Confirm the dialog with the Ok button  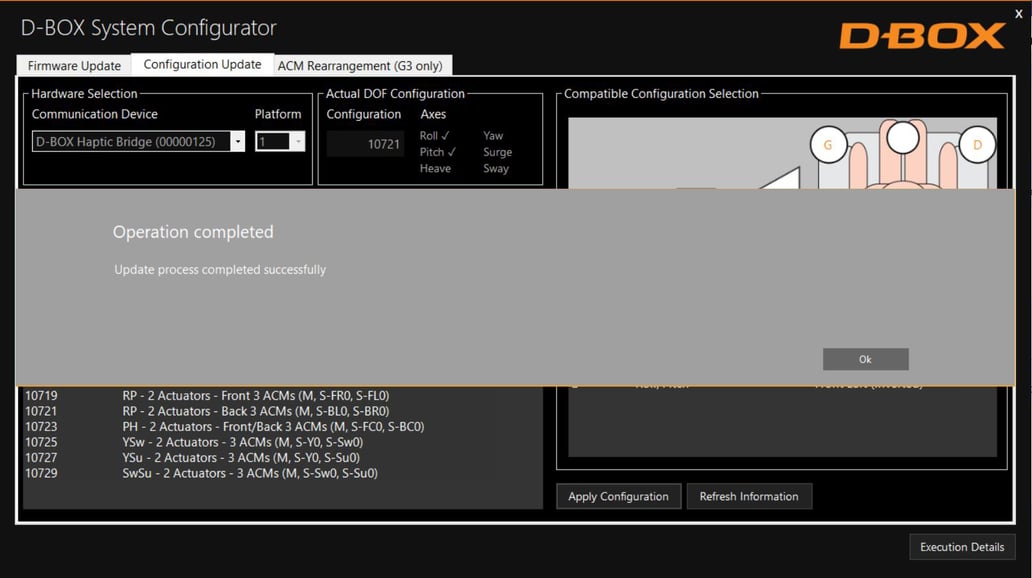(x=865, y=359)
